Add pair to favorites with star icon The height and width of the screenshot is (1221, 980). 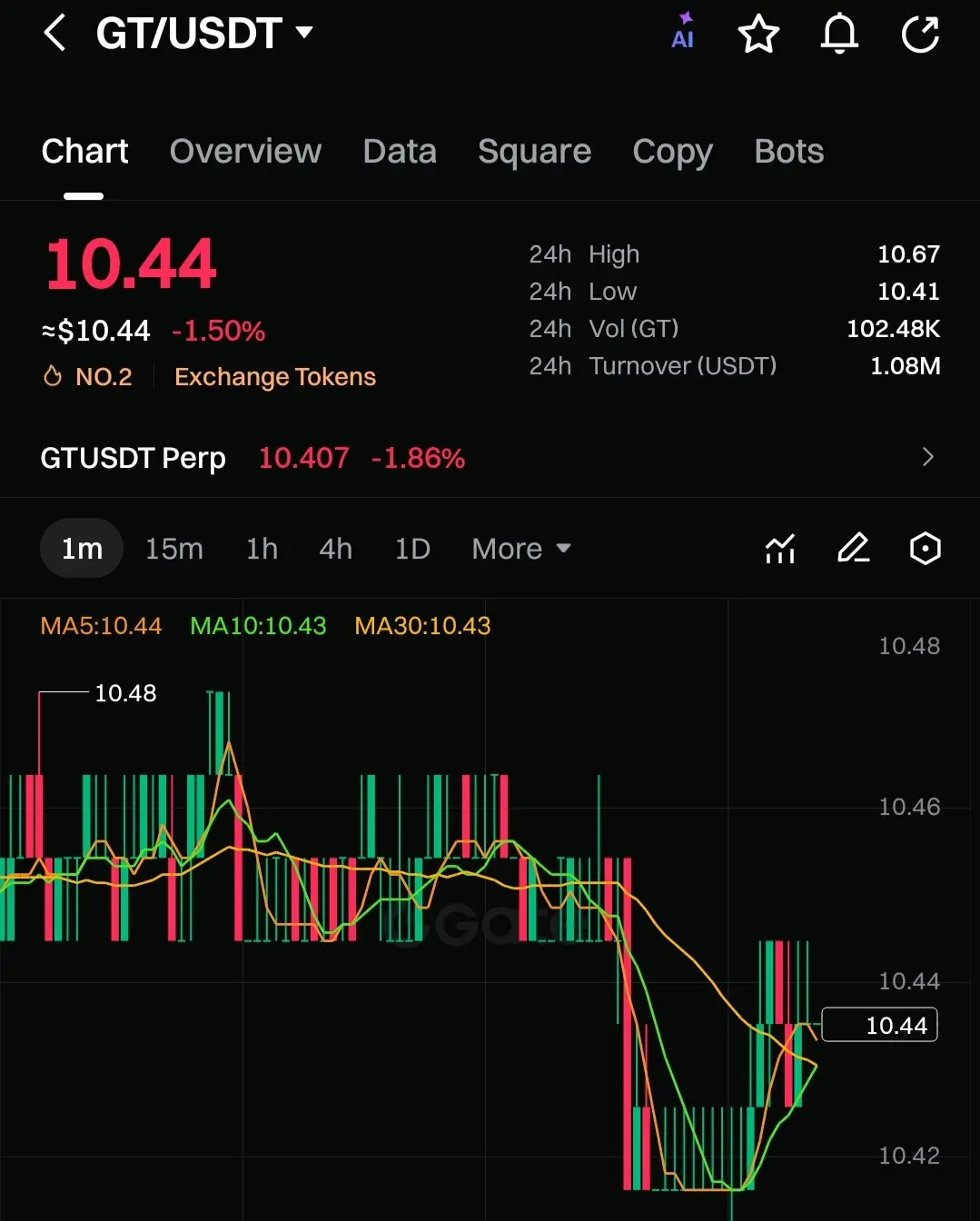tap(758, 35)
